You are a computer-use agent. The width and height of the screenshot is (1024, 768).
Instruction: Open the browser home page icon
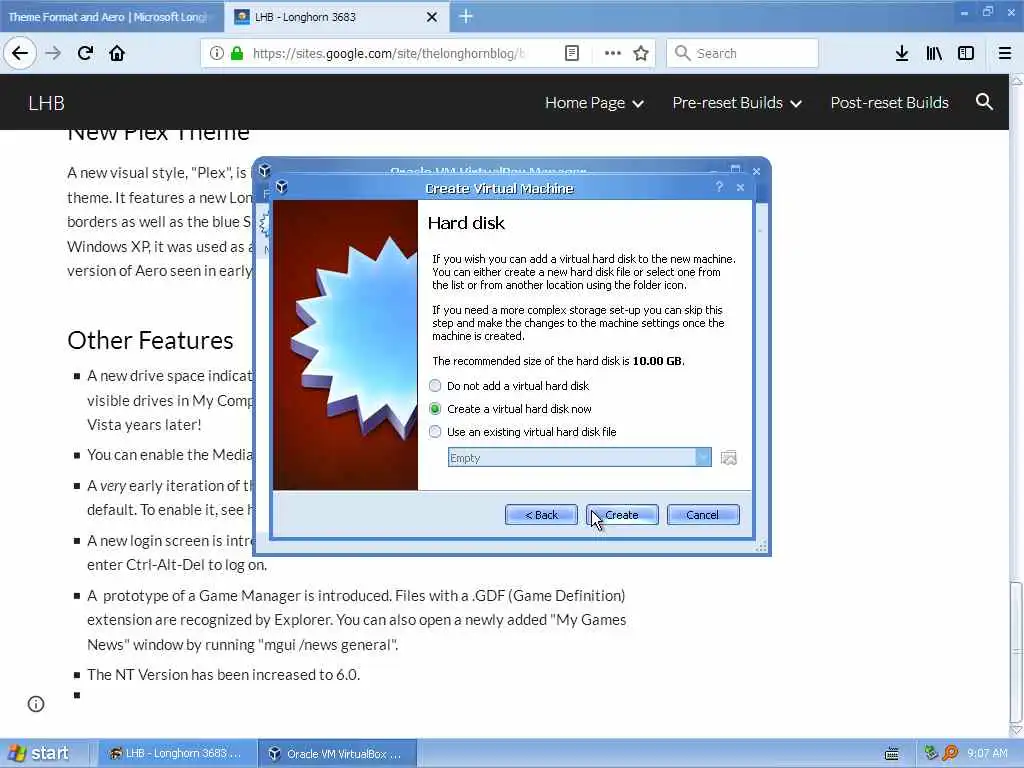tap(117, 53)
